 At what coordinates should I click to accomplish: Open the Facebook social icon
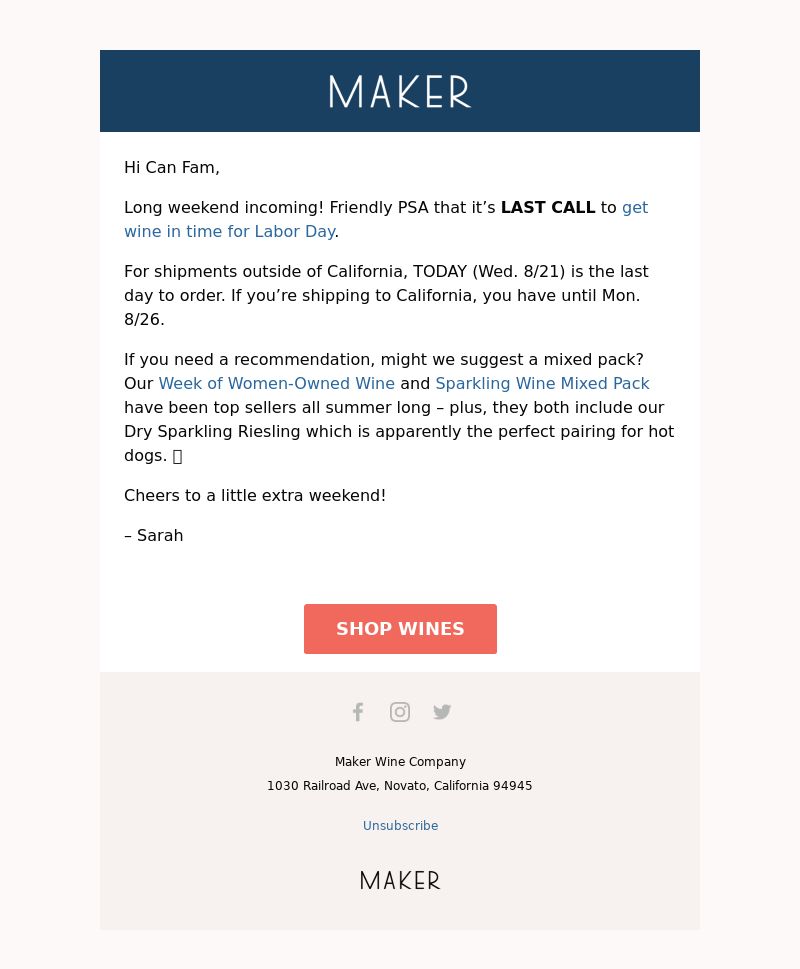click(x=358, y=712)
